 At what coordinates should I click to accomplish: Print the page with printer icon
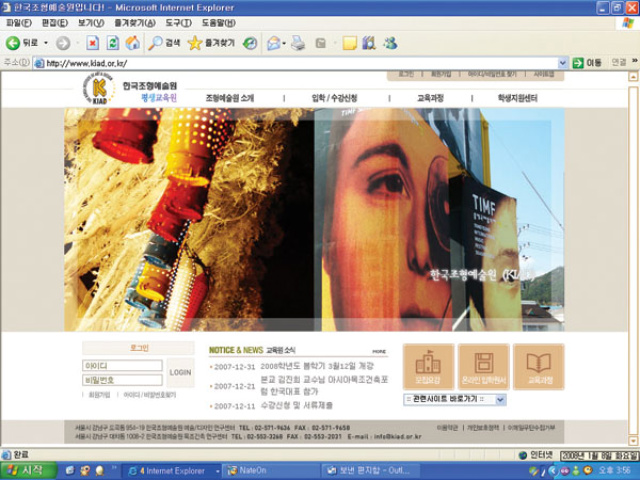[x=298, y=43]
